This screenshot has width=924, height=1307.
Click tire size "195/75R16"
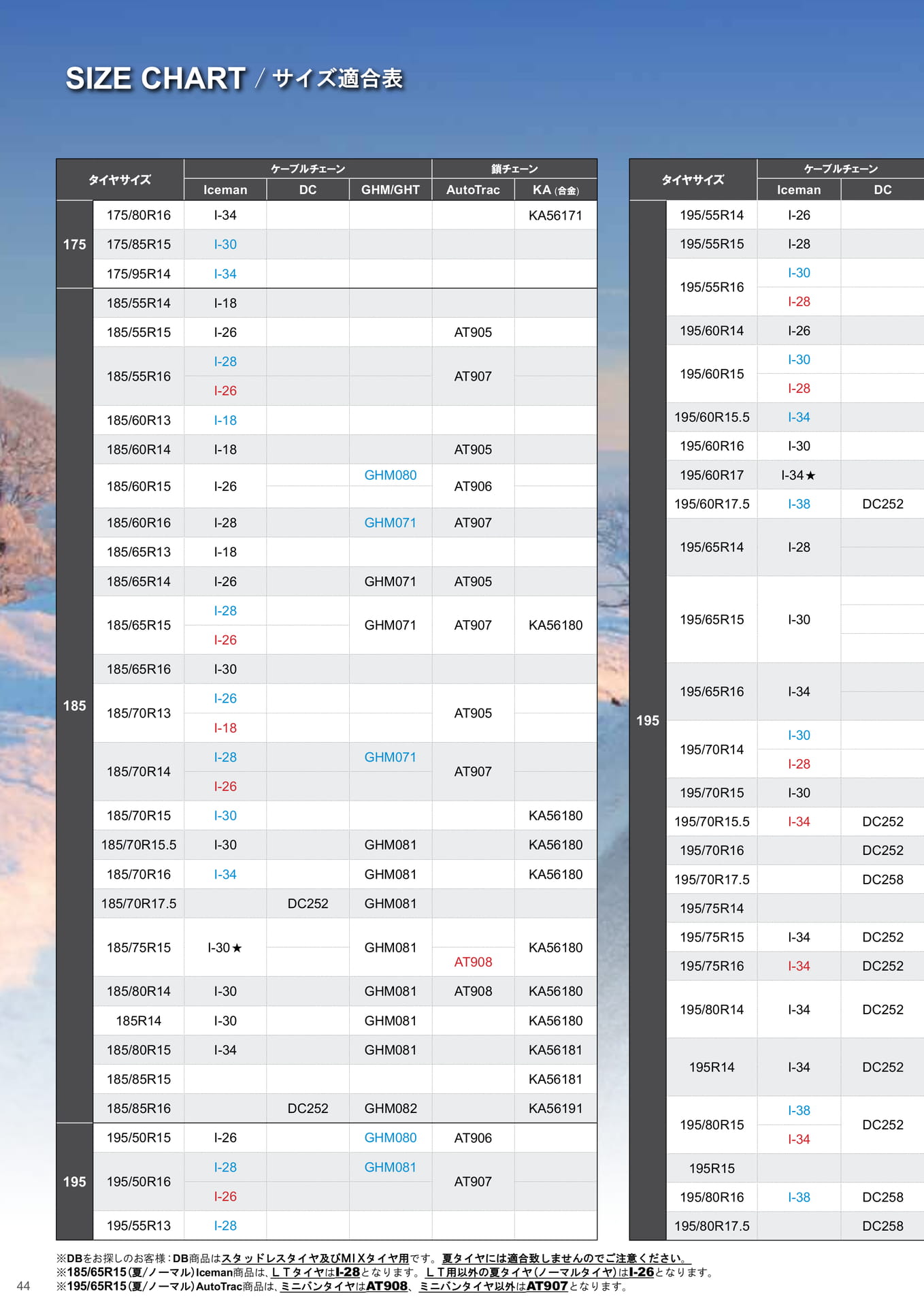[712, 966]
